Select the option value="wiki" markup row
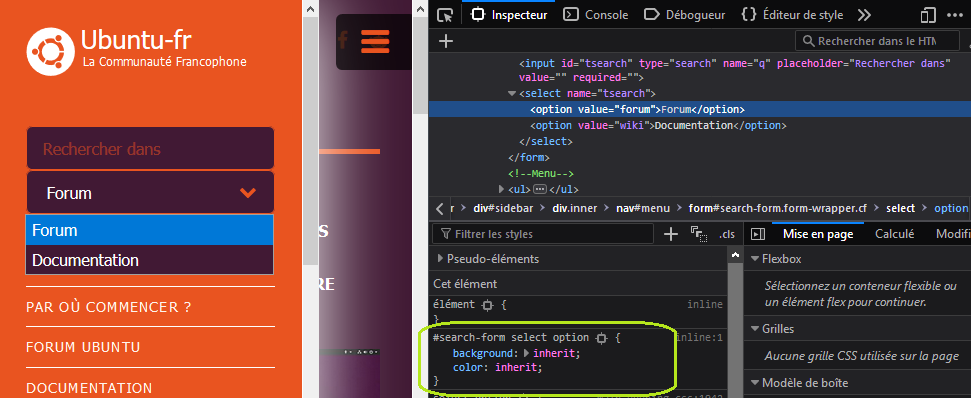Image resolution: width=971 pixels, height=398 pixels. click(x=700, y=126)
